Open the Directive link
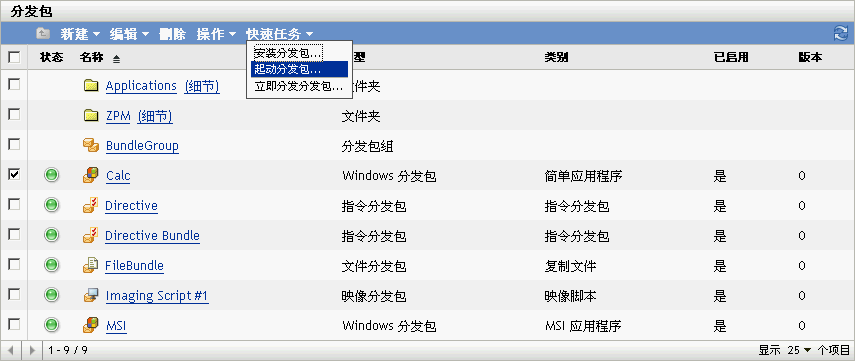 click(131, 206)
